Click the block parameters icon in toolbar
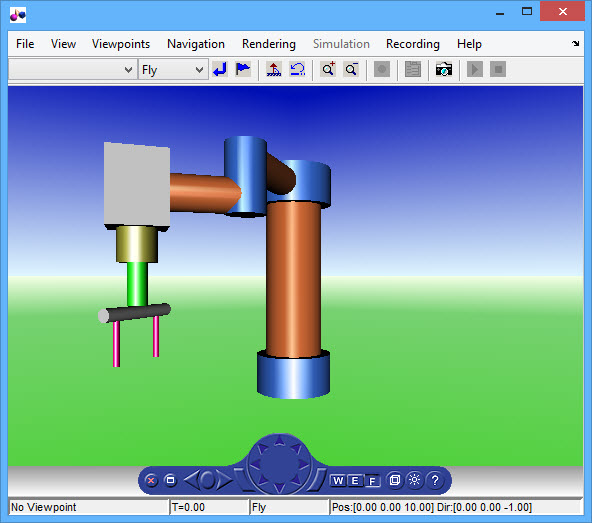 tap(413, 69)
